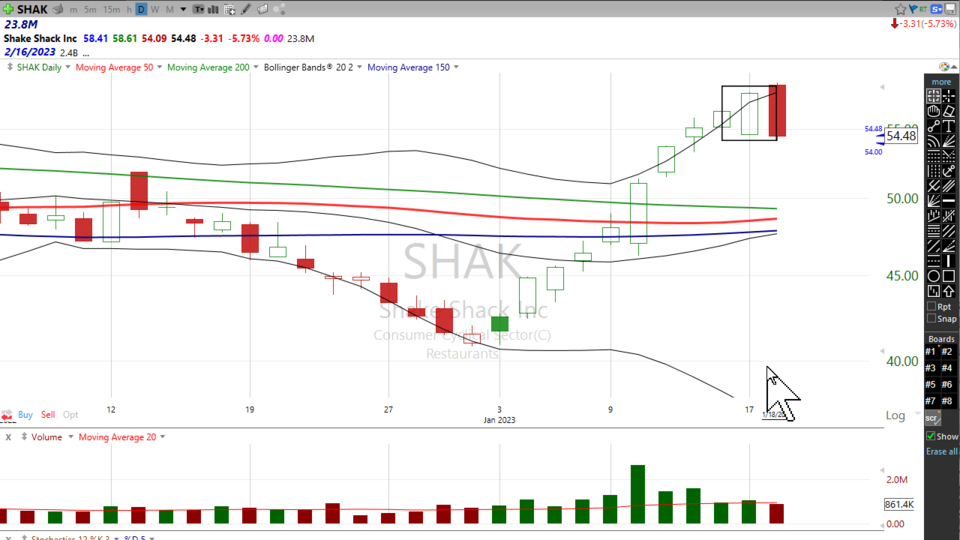Open the chart text style icon
Screen dimensions: 960x540
pos(198,9)
